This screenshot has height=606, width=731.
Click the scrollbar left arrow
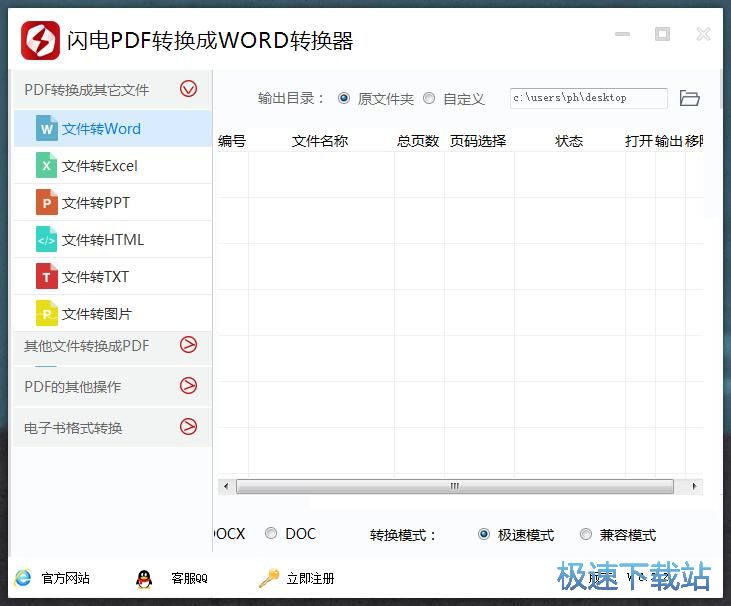(226, 486)
